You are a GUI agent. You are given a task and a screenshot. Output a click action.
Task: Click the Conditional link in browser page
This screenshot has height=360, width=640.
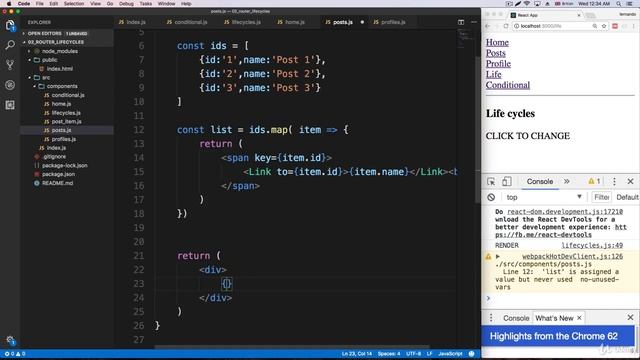point(508,85)
